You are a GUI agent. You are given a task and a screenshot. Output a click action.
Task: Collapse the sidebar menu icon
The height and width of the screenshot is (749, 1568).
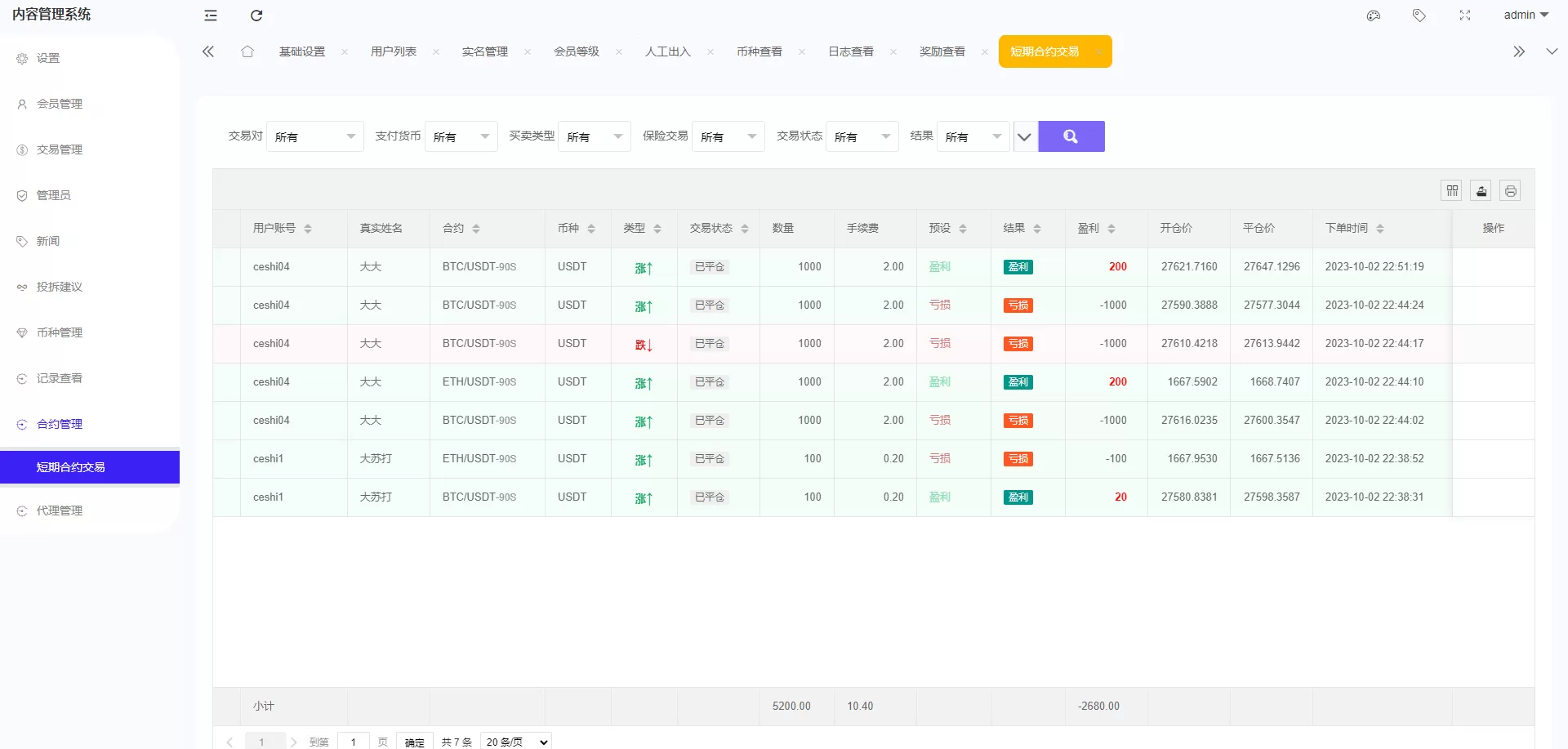(x=211, y=16)
